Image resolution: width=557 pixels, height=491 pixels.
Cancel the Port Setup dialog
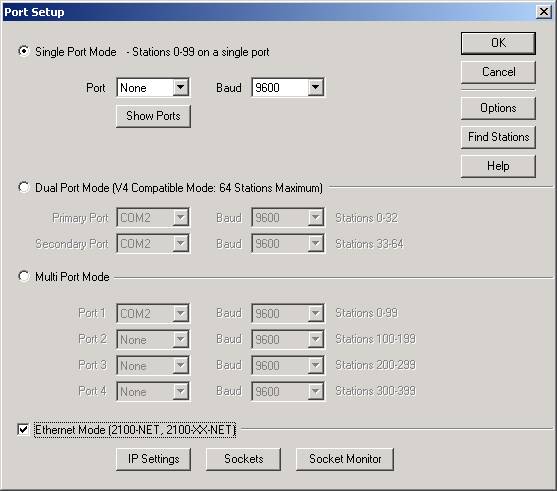point(498,72)
